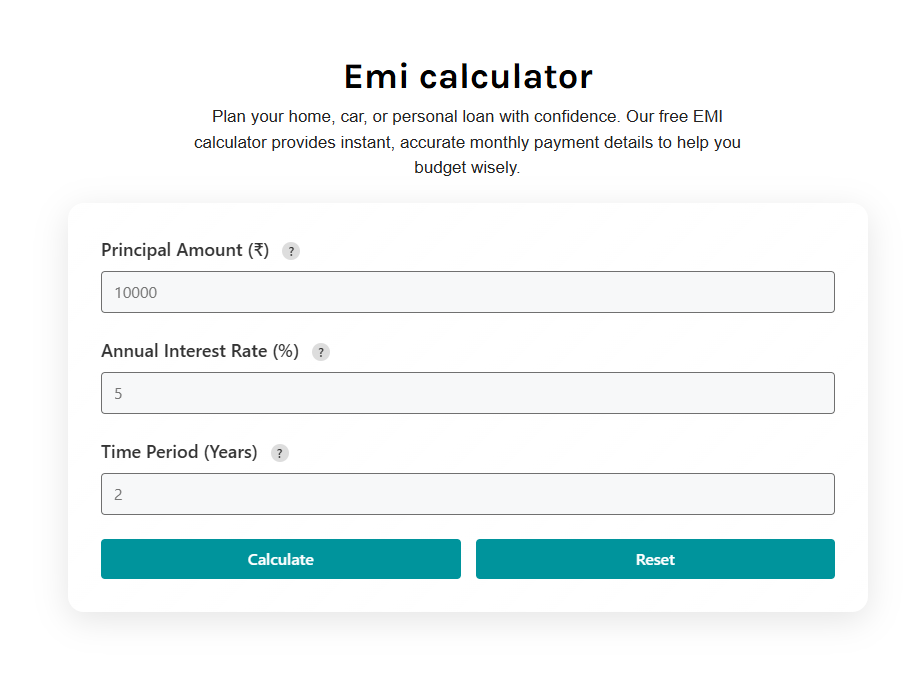Click the Principal Amount (₹) label text

(x=185, y=250)
